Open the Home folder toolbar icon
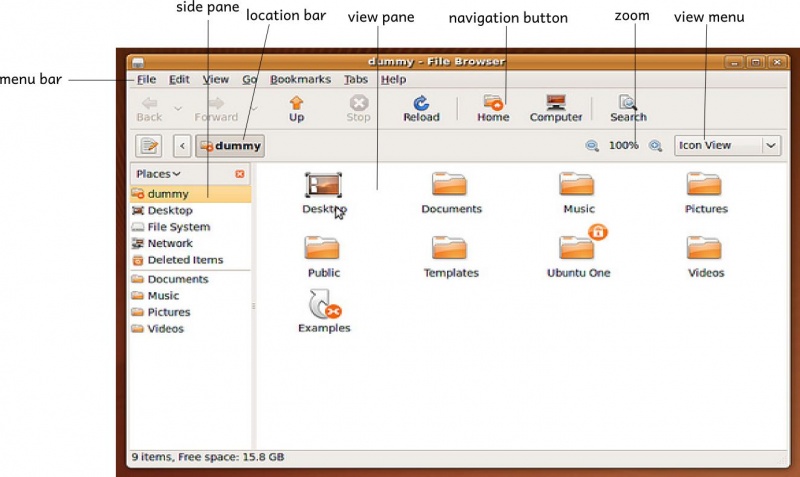Viewport: 800px width, 477px height. (493, 103)
